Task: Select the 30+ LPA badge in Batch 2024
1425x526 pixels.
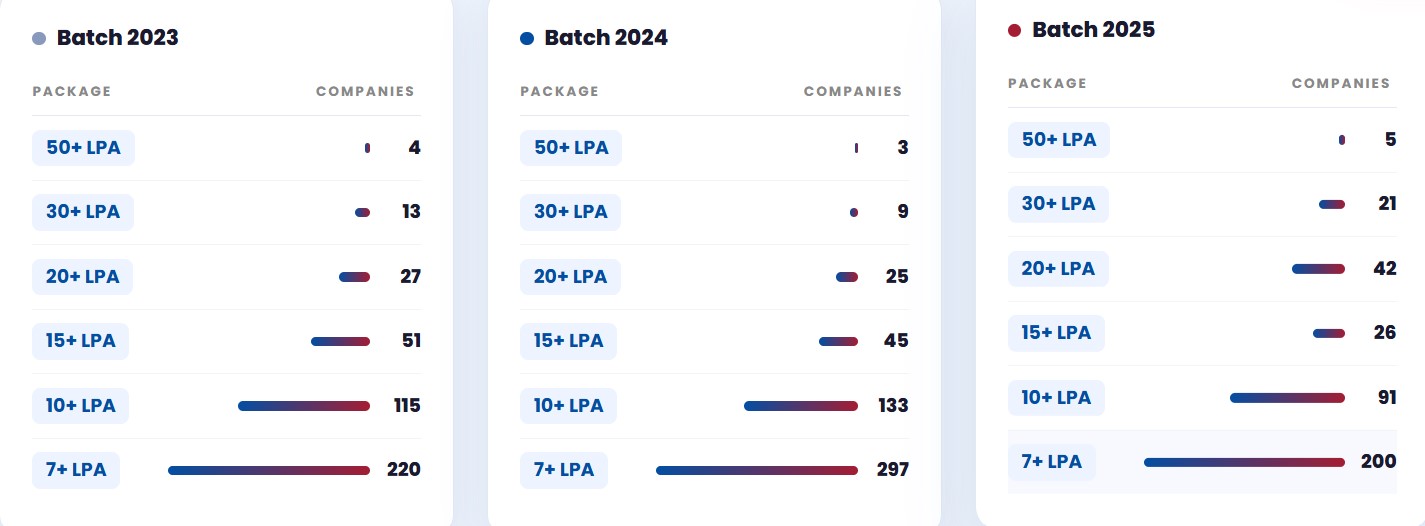Action: point(570,212)
